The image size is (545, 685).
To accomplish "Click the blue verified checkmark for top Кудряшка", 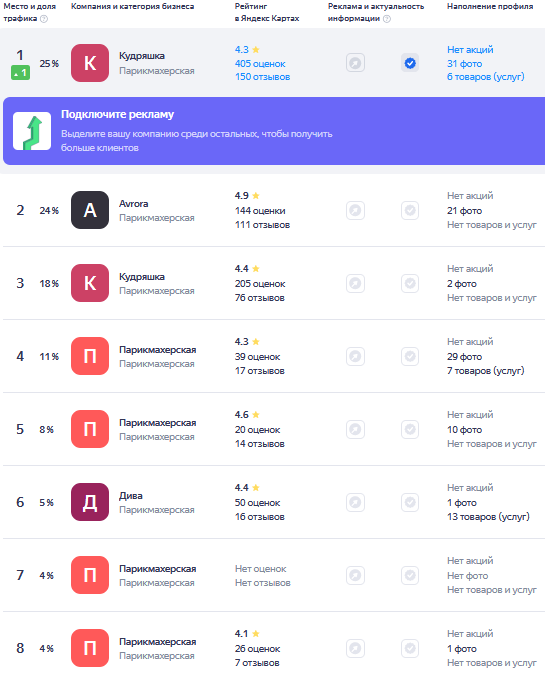I will click(410, 63).
